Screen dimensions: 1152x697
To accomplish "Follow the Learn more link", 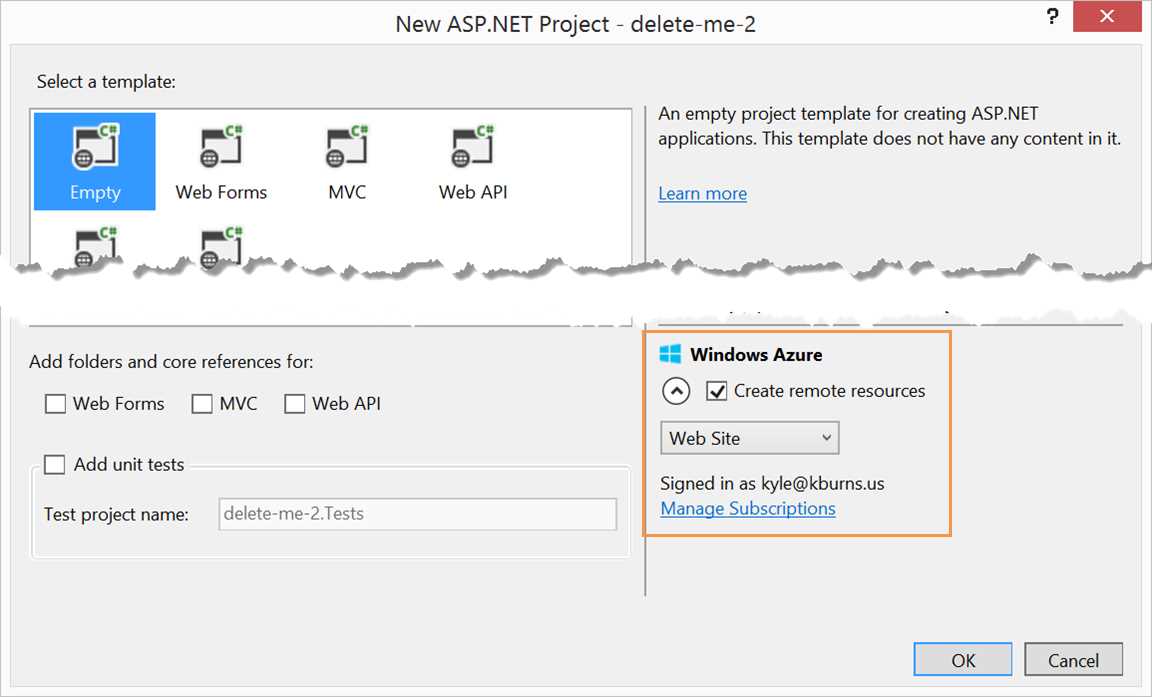I will click(702, 193).
